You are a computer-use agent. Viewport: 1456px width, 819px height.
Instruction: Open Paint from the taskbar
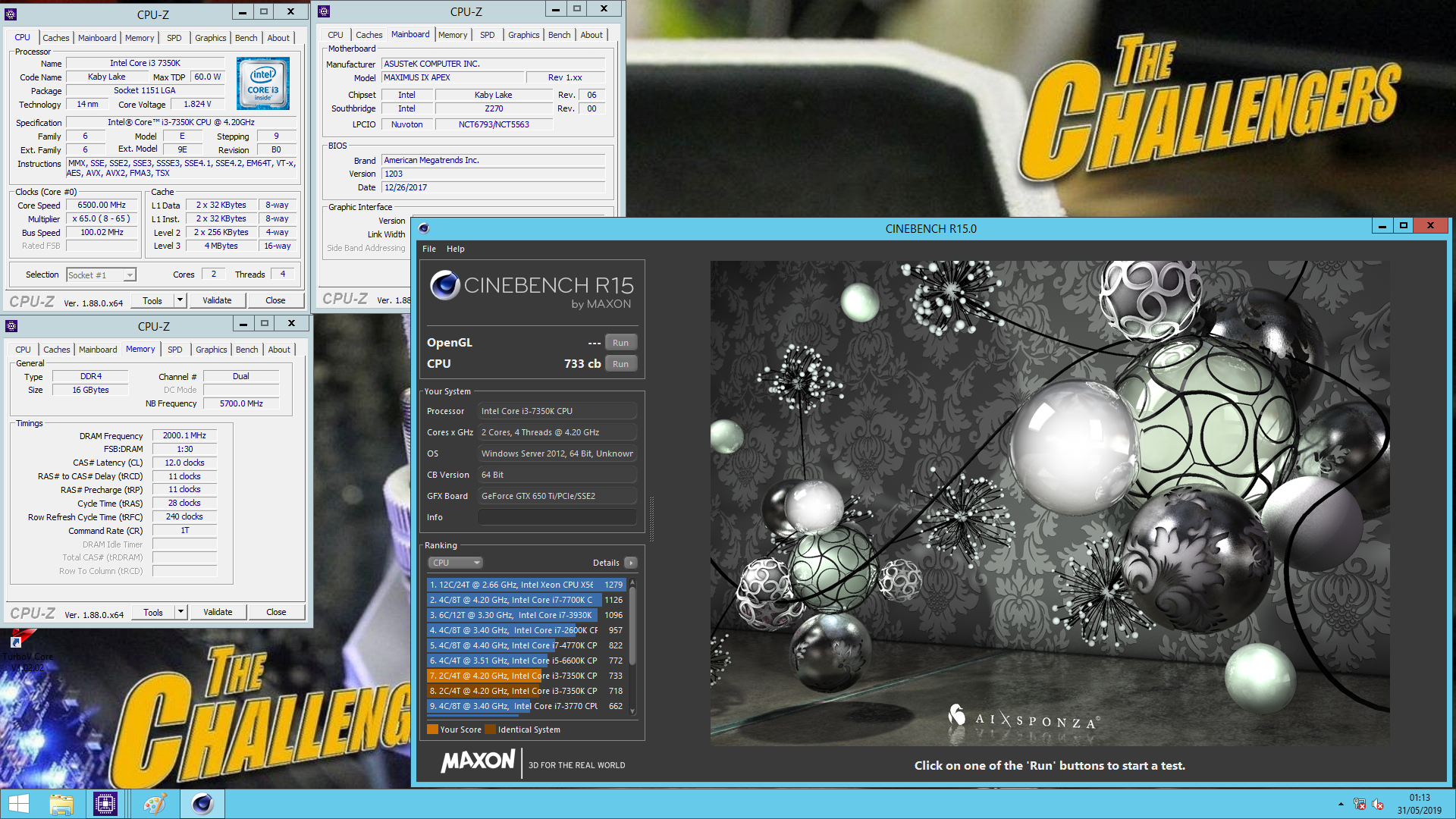(155, 804)
